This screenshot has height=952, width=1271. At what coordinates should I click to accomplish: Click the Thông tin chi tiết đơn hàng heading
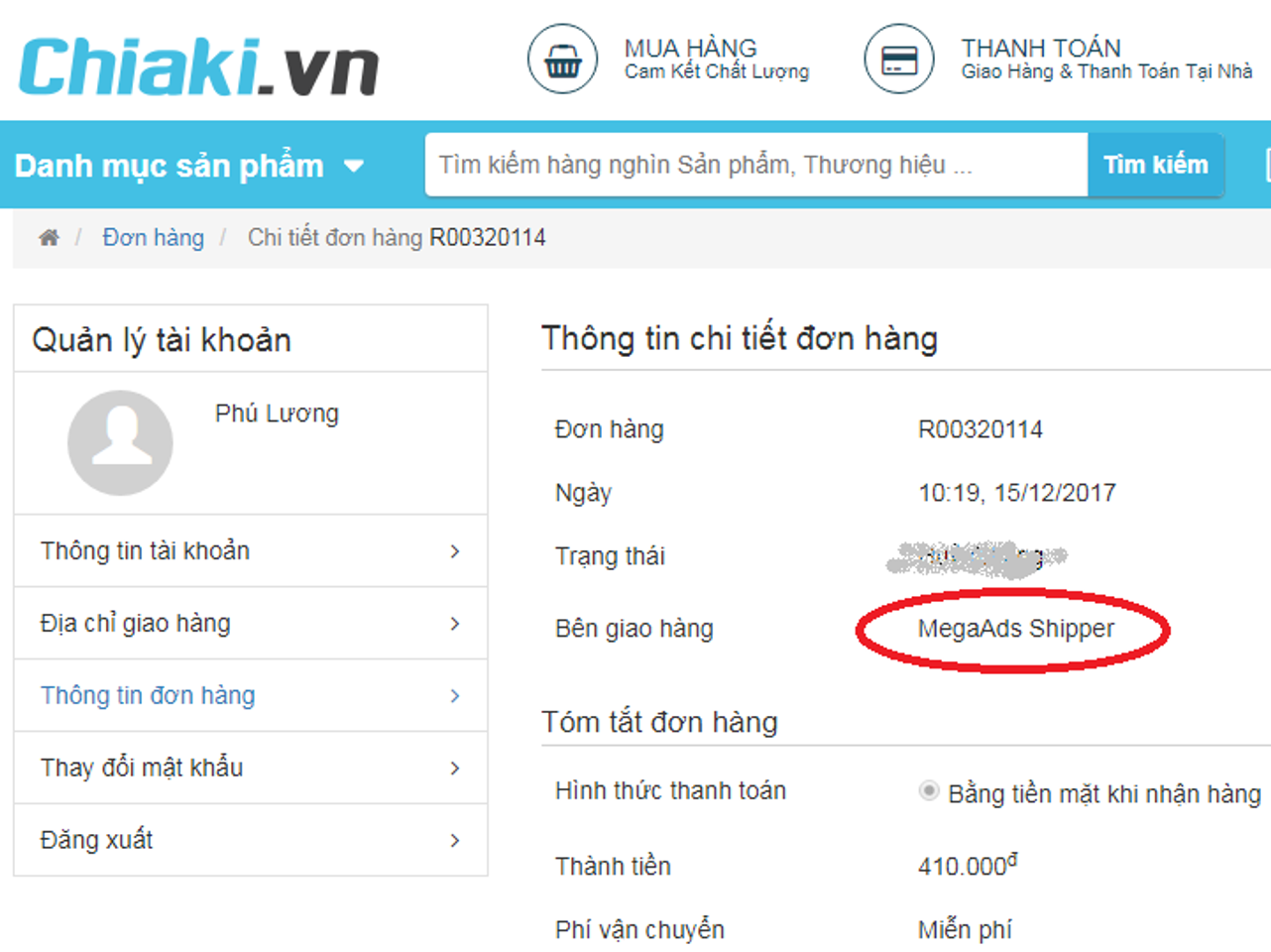740,339
